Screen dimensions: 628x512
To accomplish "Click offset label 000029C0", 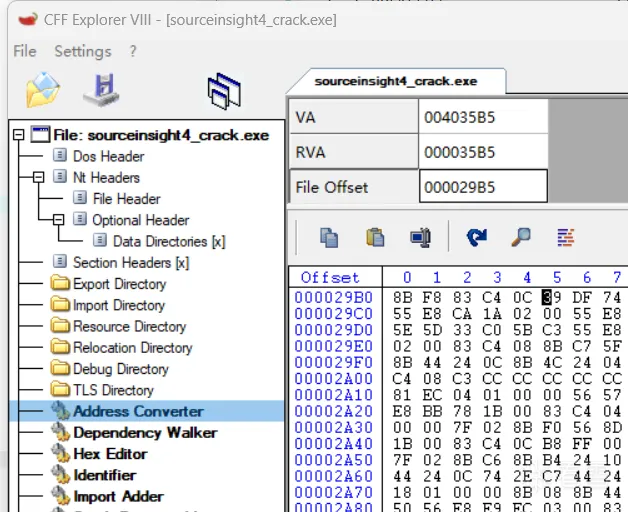I will 334,314.
